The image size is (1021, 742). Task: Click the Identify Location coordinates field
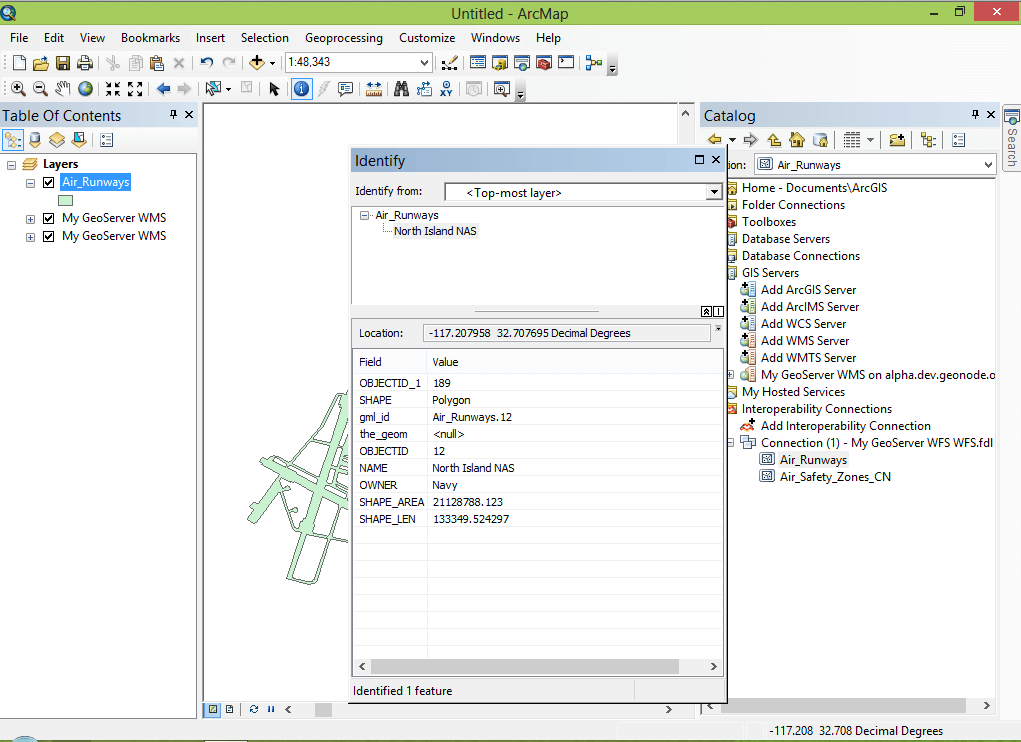coord(566,333)
